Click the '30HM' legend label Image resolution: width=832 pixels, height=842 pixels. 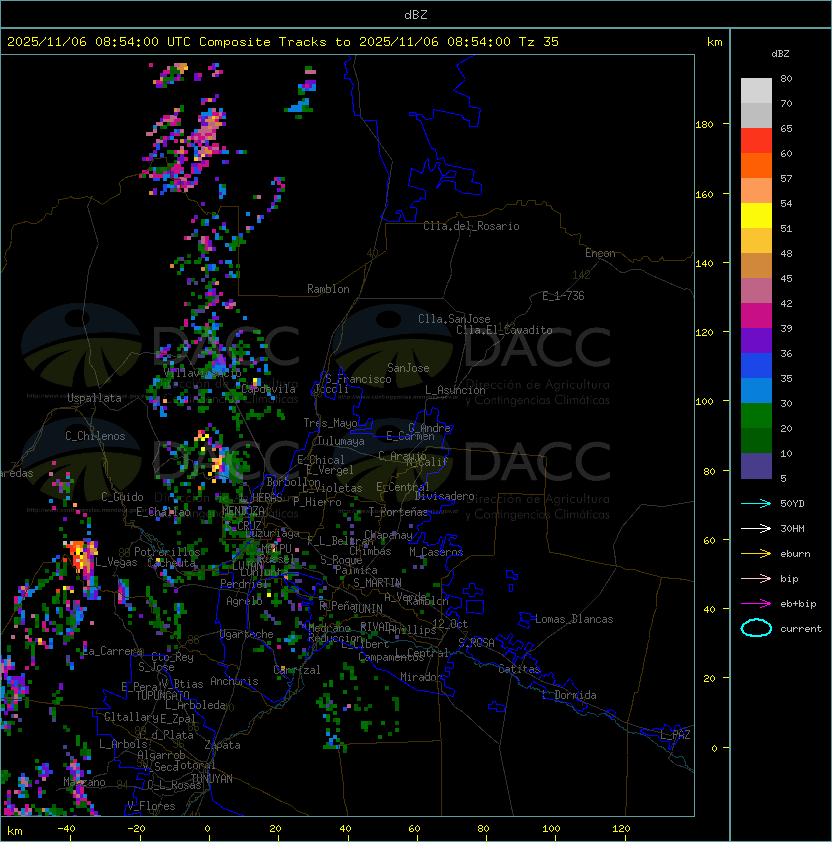(x=792, y=529)
